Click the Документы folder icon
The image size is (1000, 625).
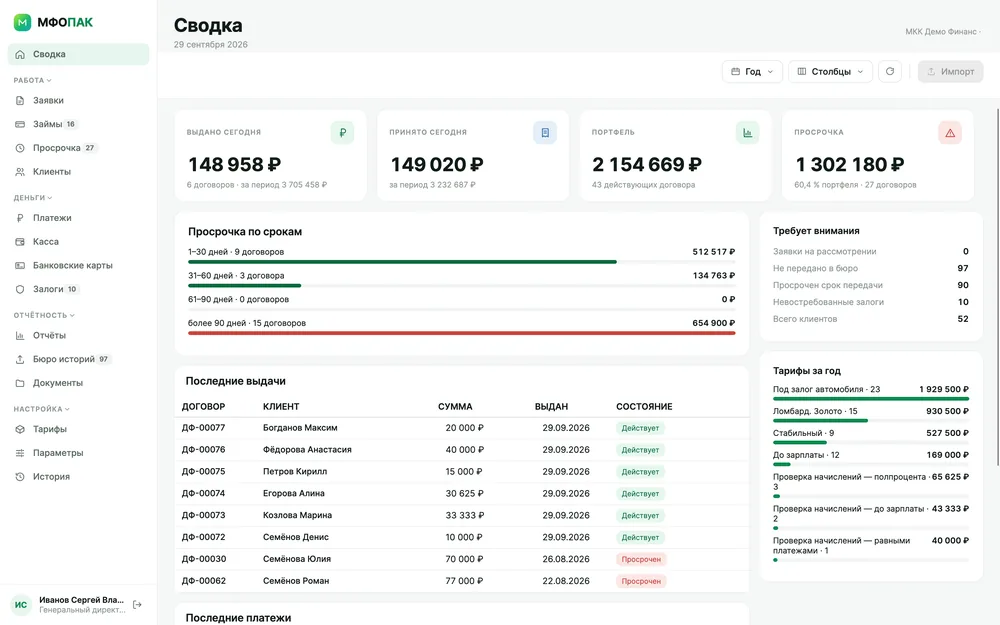point(20,383)
